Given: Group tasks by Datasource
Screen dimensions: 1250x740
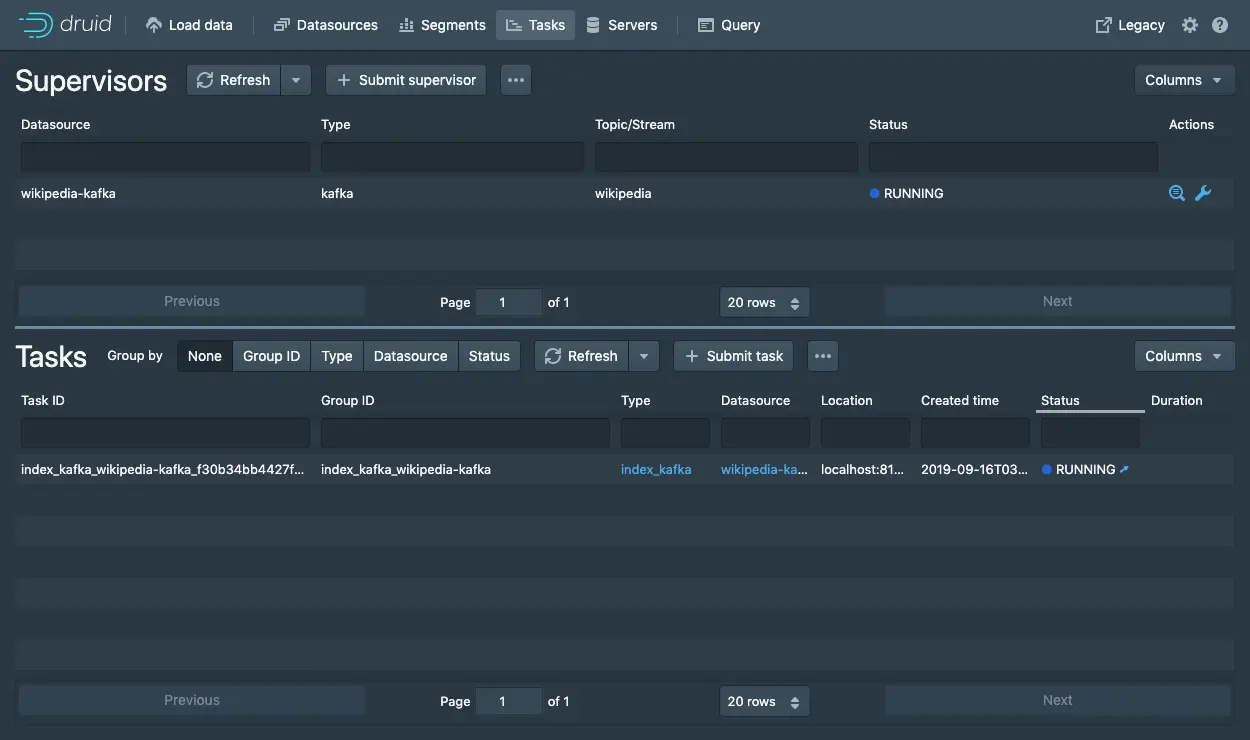Looking at the screenshot, I should (x=410, y=356).
